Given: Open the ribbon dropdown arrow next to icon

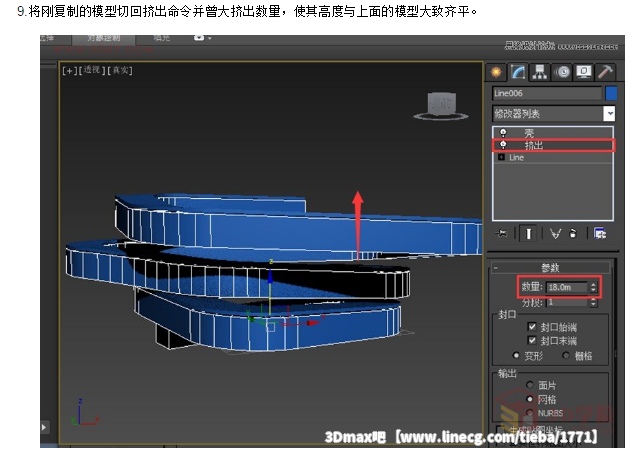Looking at the screenshot, I should click(x=210, y=38).
